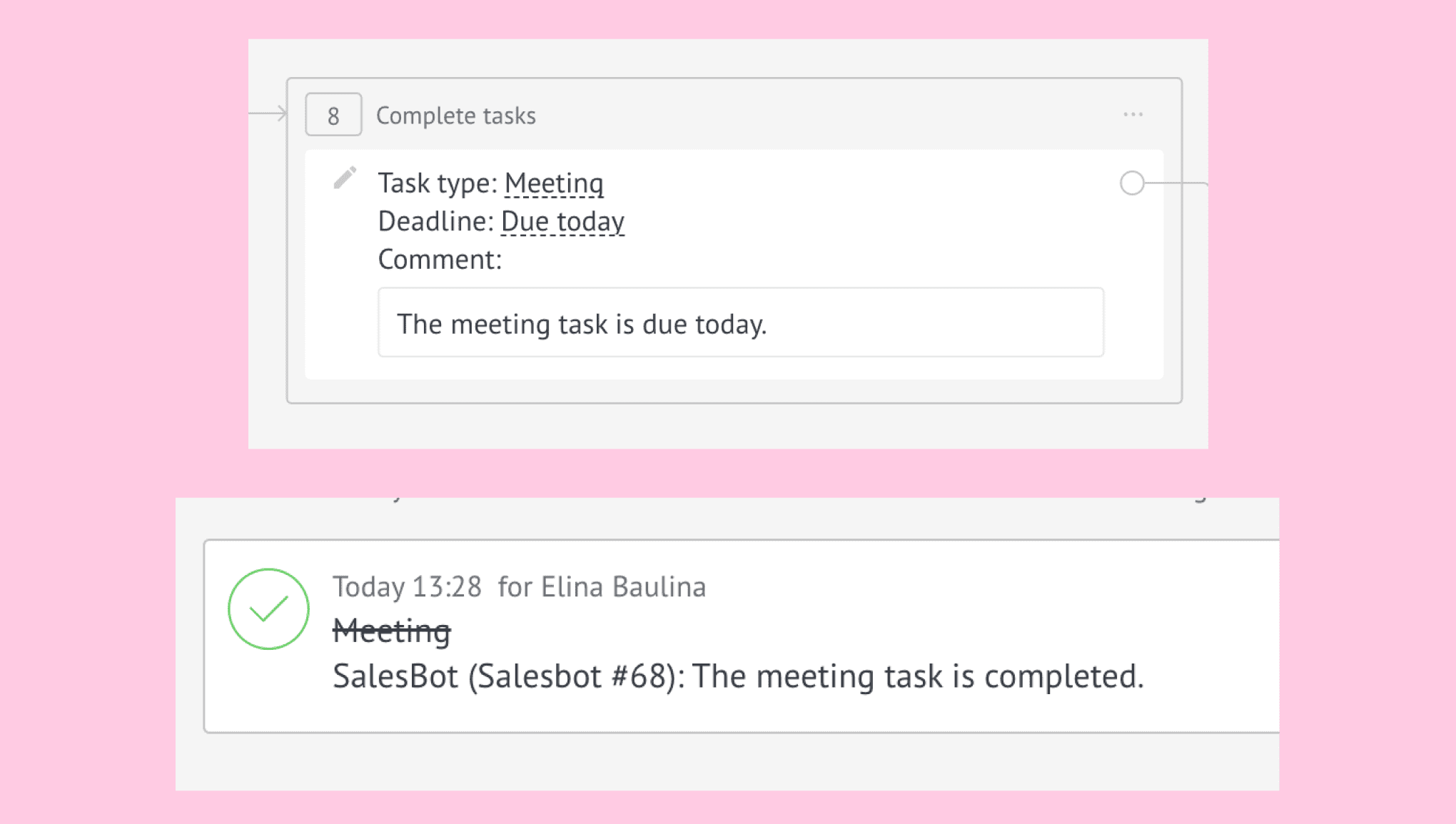The height and width of the screenshot is (824, 1456).
Task: Click the output connector circle on the right of the step
Action: (1132, 183)
